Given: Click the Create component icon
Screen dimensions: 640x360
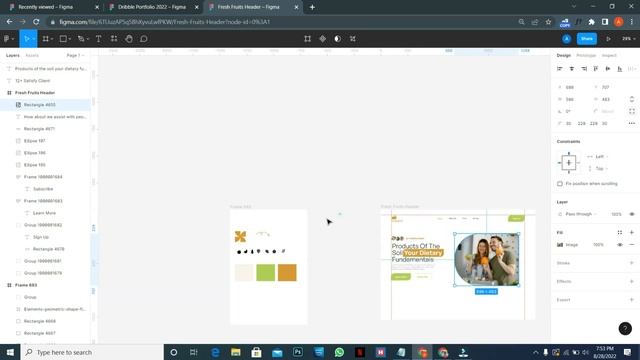Looking at the screenshot, I should tap(322, 39).
